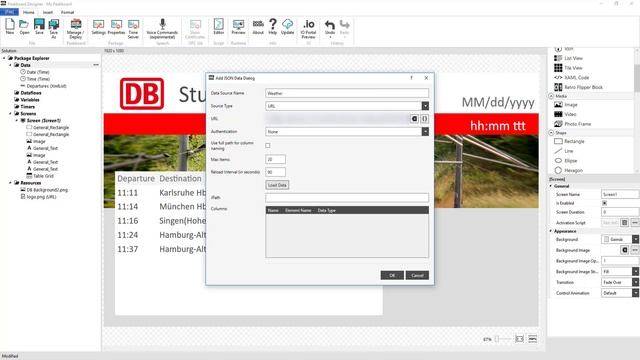Open the File ribbon tab
This screenshot has width=640, height=360.
coord(9,12)
